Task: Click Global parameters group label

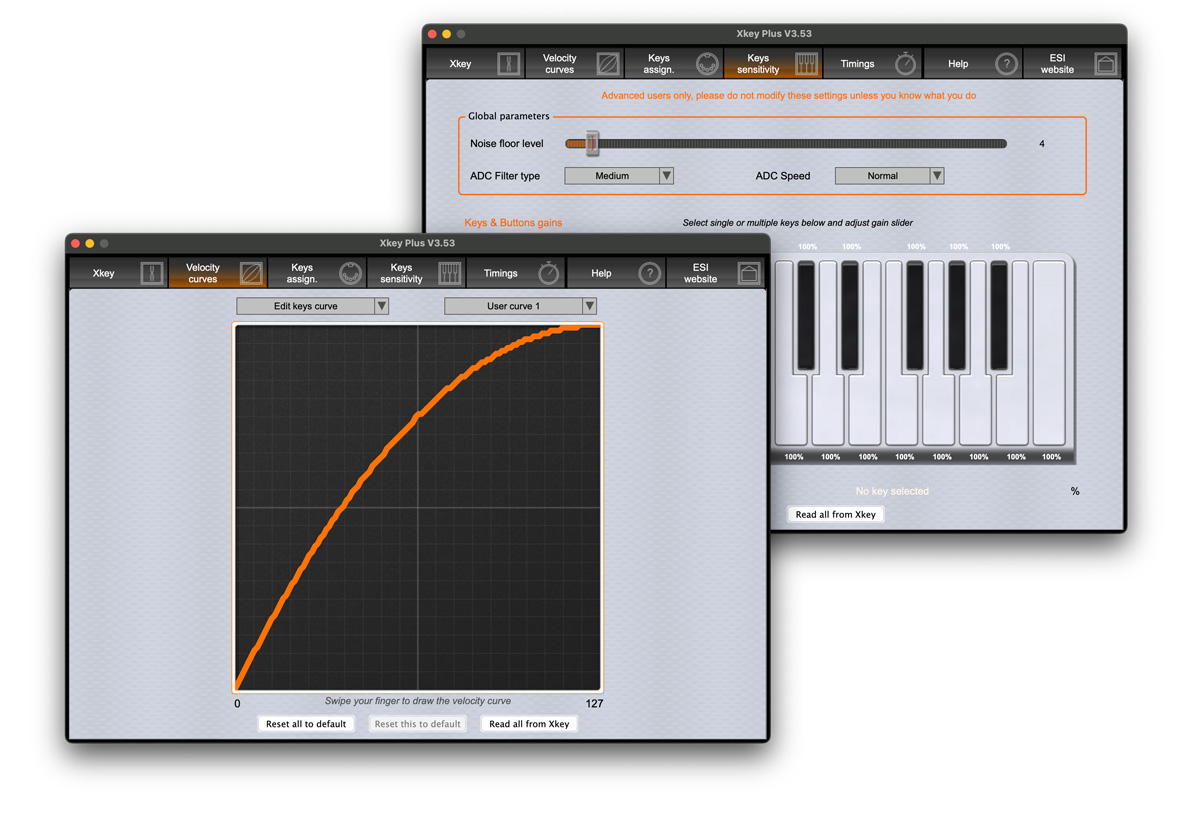Action: tap(509, 116)
